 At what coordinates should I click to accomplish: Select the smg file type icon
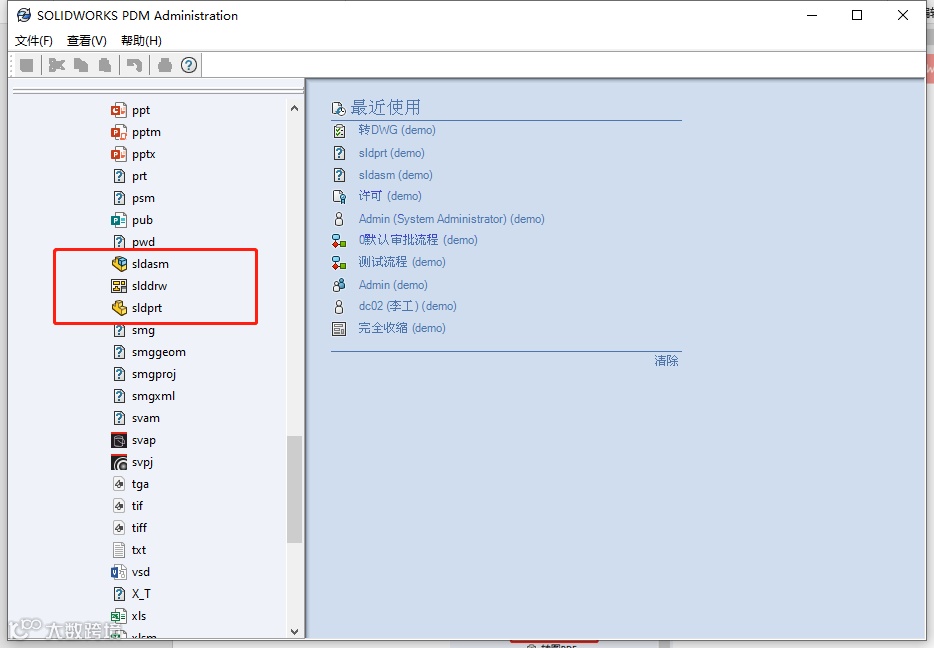119,330
